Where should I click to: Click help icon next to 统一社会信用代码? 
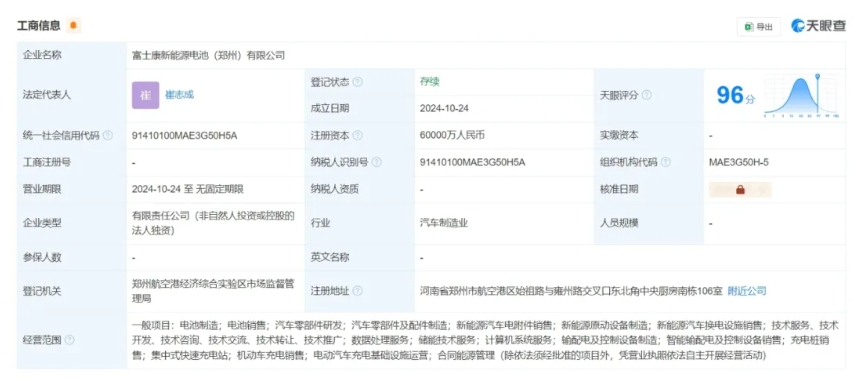(x=108, y=135)
